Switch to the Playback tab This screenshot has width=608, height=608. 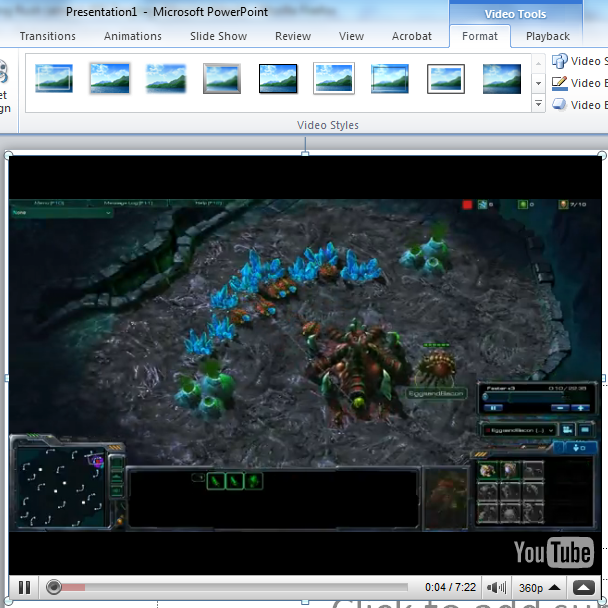coord(548,36)
